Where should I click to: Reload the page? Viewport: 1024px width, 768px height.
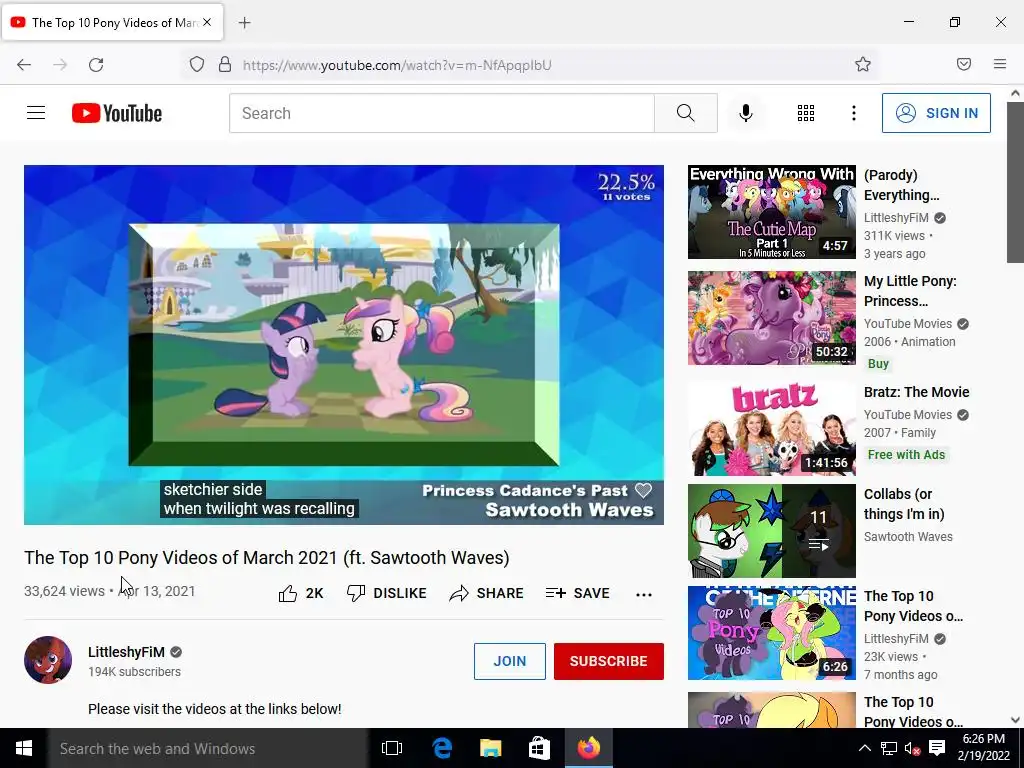click(x=96, y=64)
